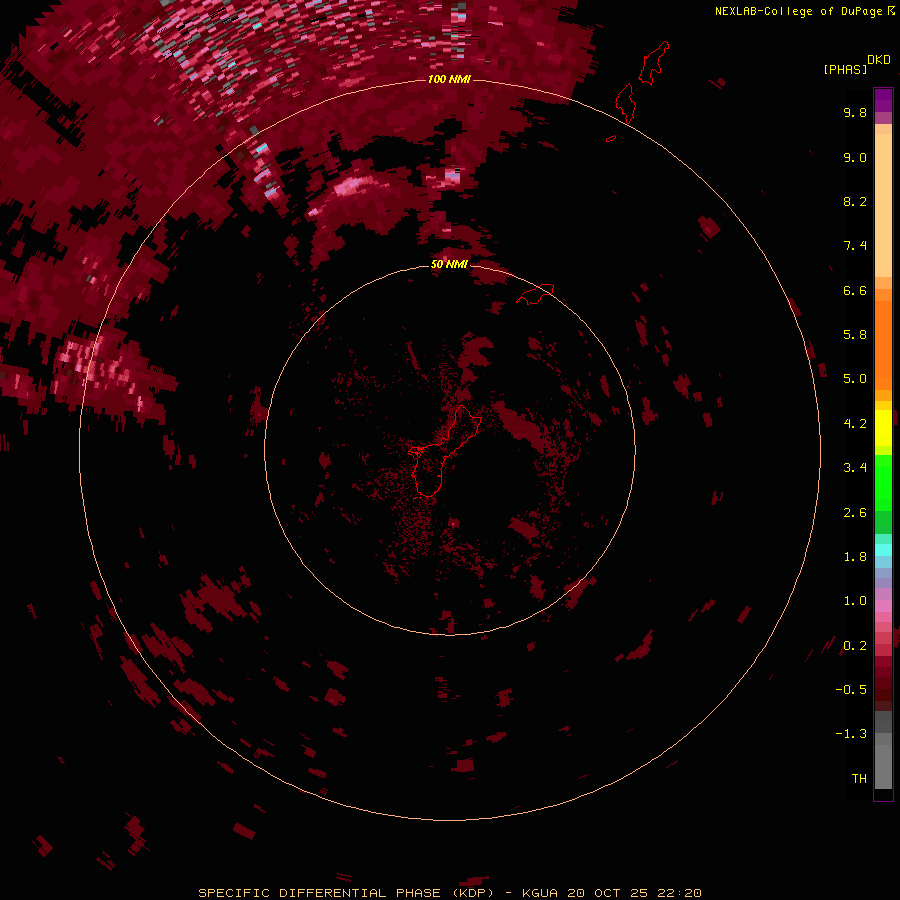Click the 1.8 value on color scale
This screenshot has width=900, height=900.
[x=855, y=557]
